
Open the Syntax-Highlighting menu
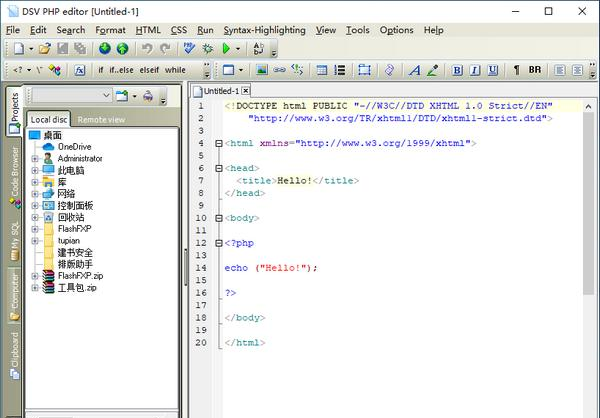(263, 30)
